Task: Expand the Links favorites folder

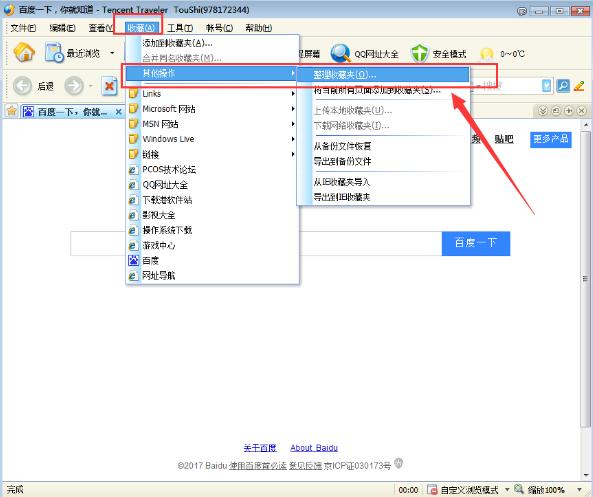Action: pyautogui.click(x=212, y=93)
